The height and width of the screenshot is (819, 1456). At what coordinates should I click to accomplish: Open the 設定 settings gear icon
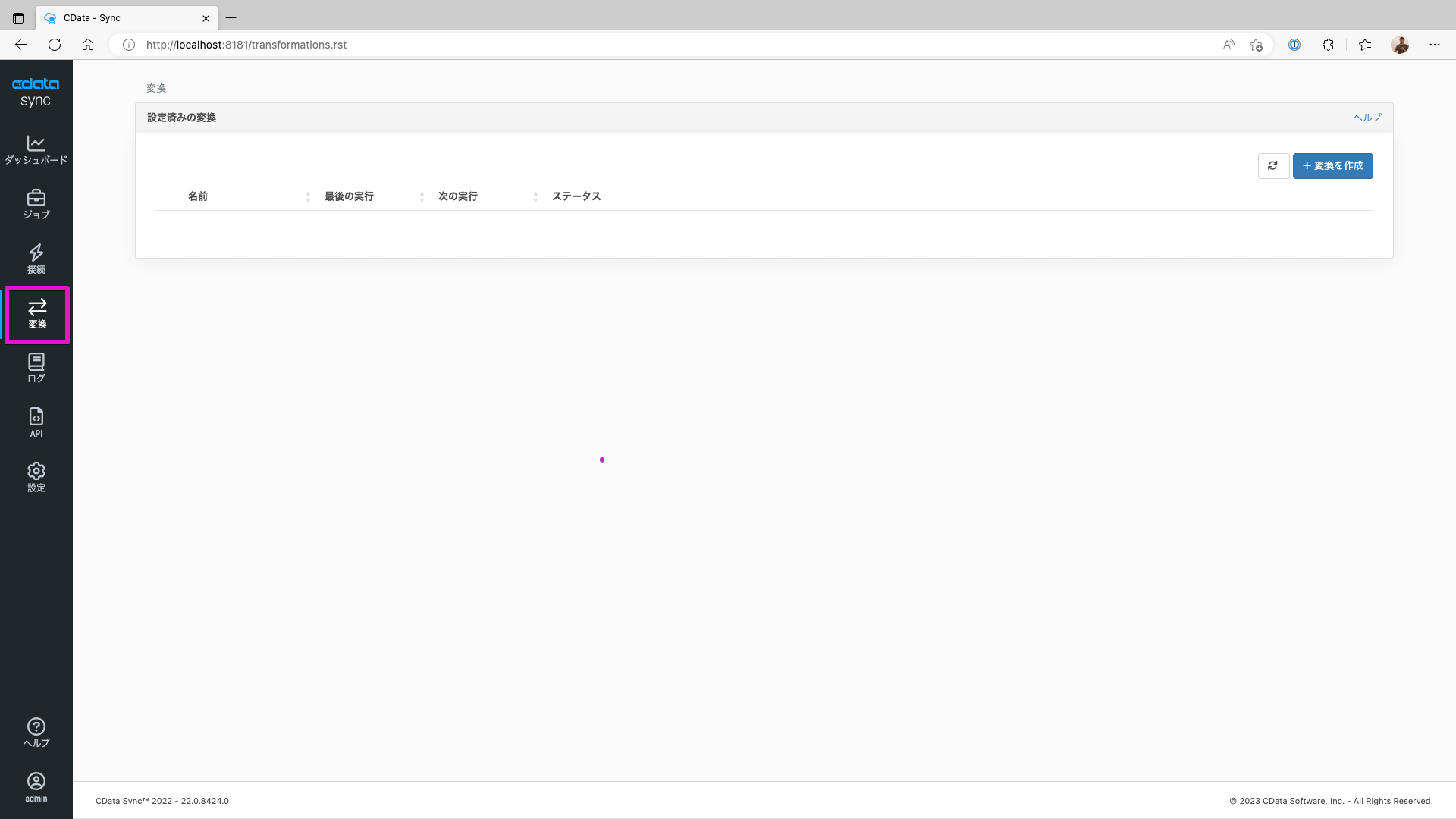click(36, 477)
